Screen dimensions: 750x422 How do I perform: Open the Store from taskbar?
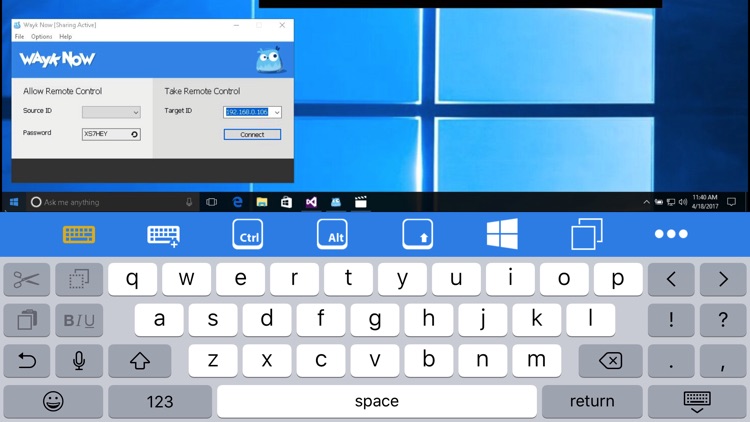pos(286,202)
